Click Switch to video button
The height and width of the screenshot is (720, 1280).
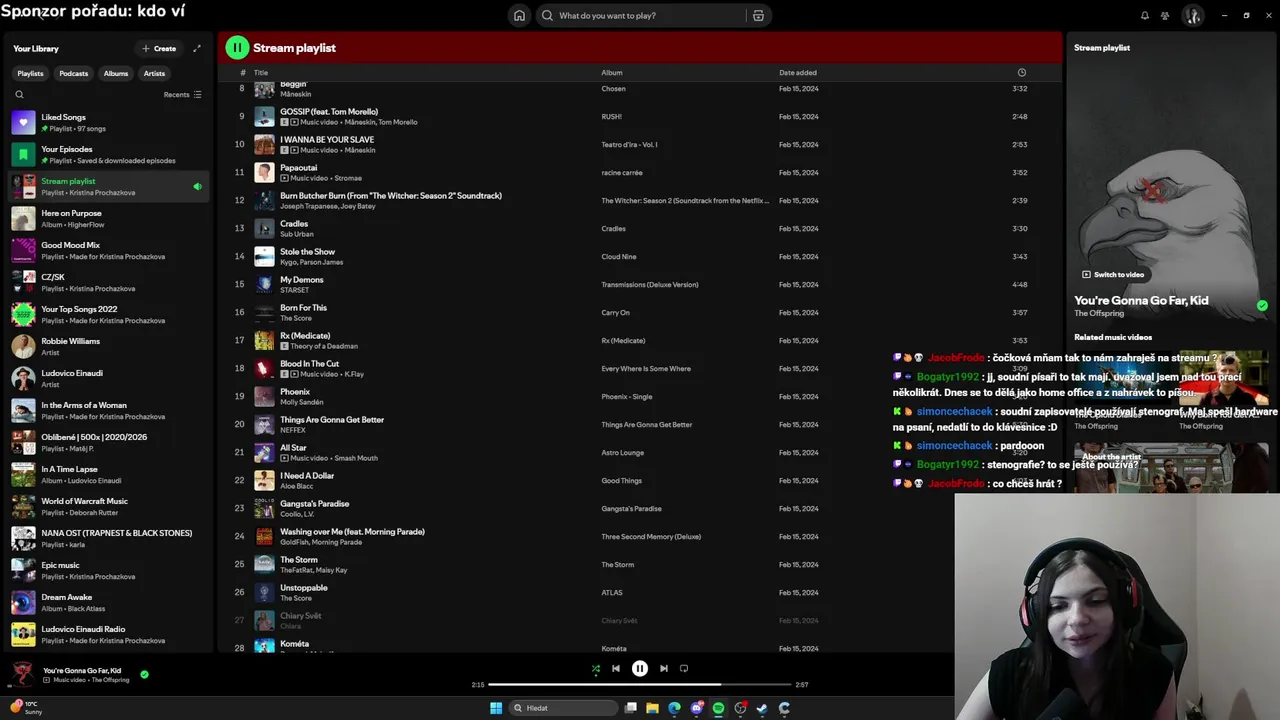point(1112,274)
